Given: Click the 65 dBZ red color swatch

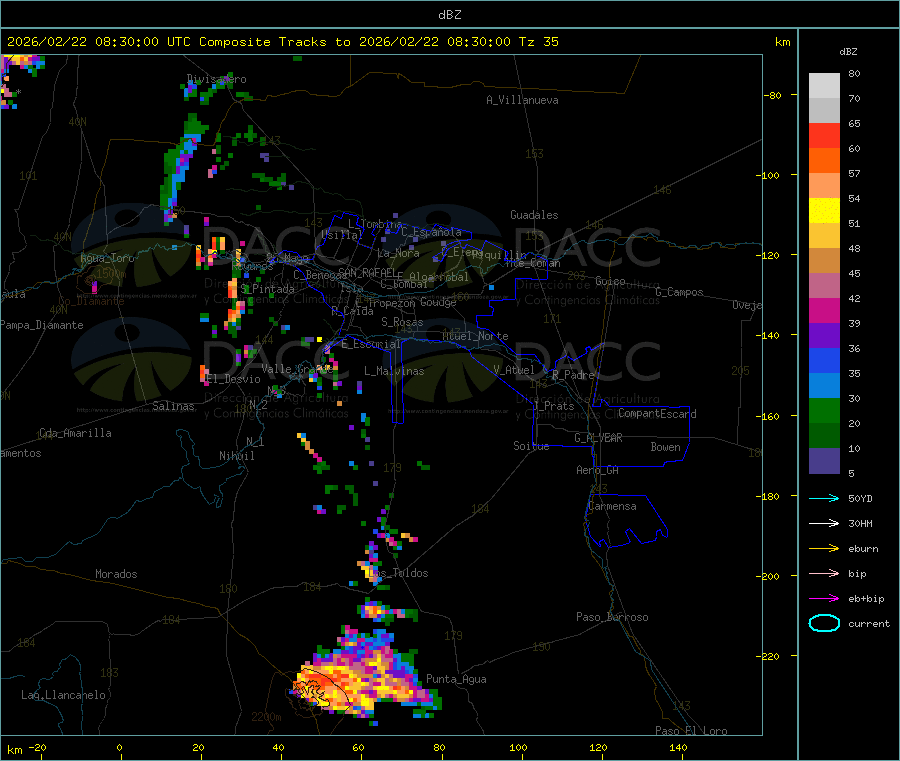Looking at the screenshot, I should pyautogui.click(x=824, y=135).
